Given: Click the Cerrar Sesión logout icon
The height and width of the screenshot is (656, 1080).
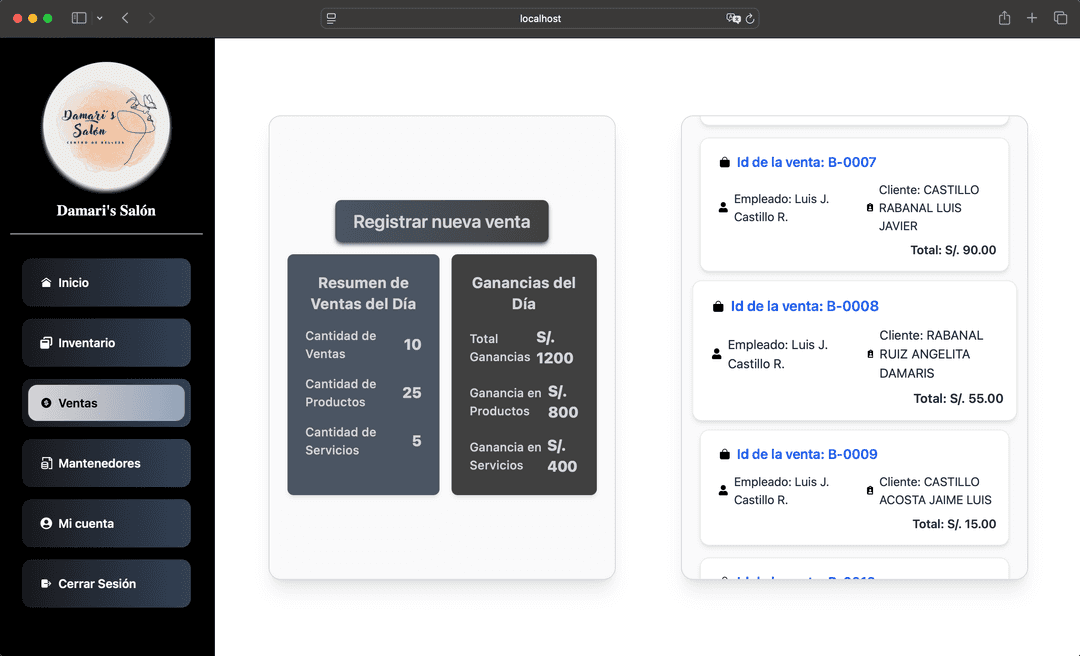Looking at the screenshot, I should [46, 584].
